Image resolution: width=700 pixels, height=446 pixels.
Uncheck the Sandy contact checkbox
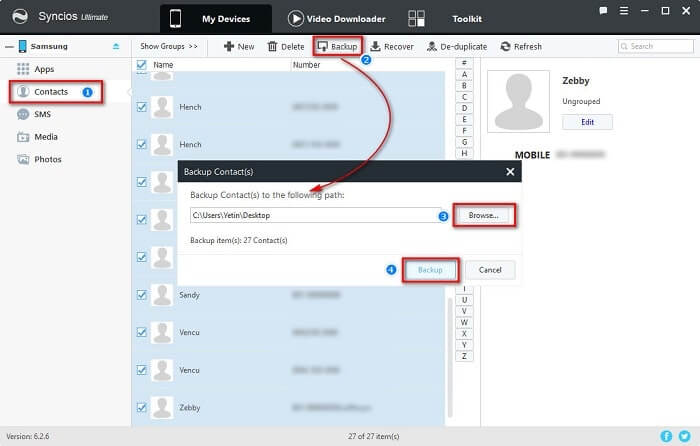142,295
